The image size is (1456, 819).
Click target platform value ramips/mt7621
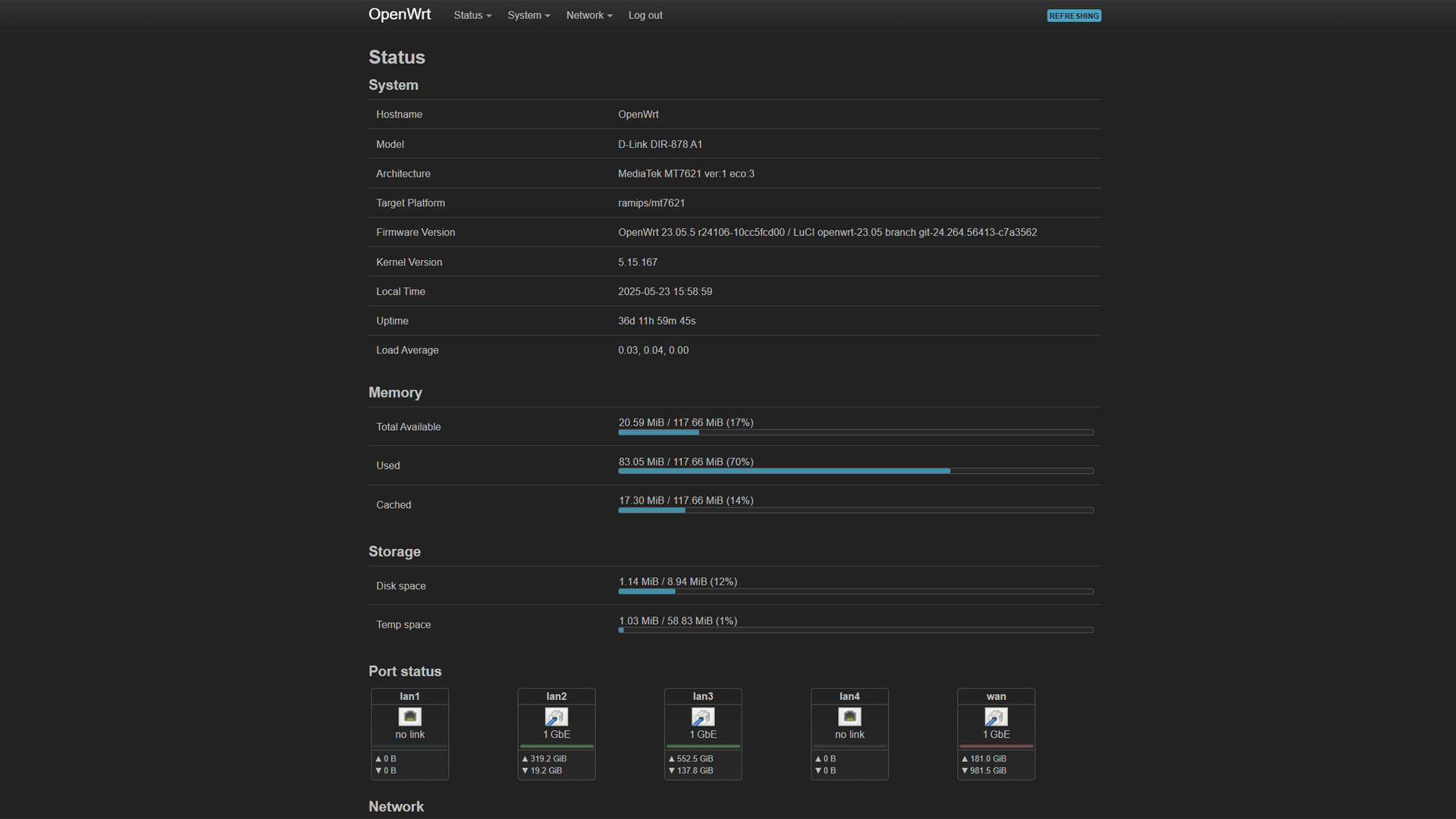pyautogui.click(x=651, y=203)
